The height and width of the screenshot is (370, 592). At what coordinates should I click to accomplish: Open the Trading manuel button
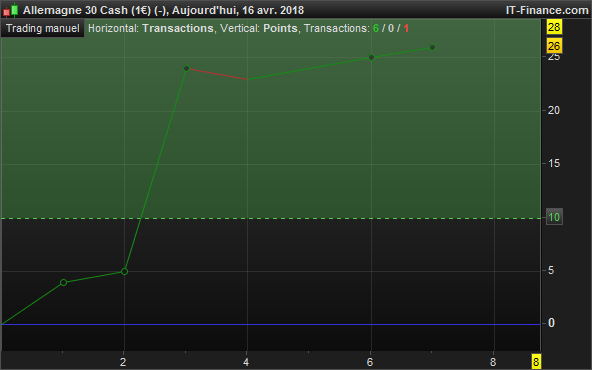click(x=43, y=28)
